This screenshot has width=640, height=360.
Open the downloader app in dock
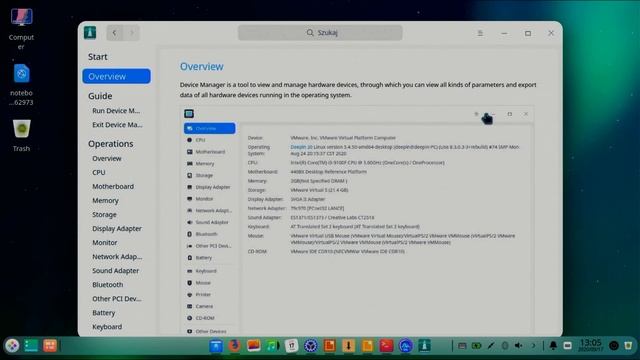click(x=349, y=346)
